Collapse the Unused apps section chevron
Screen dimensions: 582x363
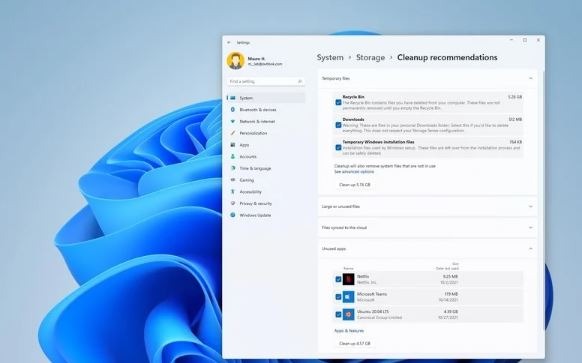point(530,249)
